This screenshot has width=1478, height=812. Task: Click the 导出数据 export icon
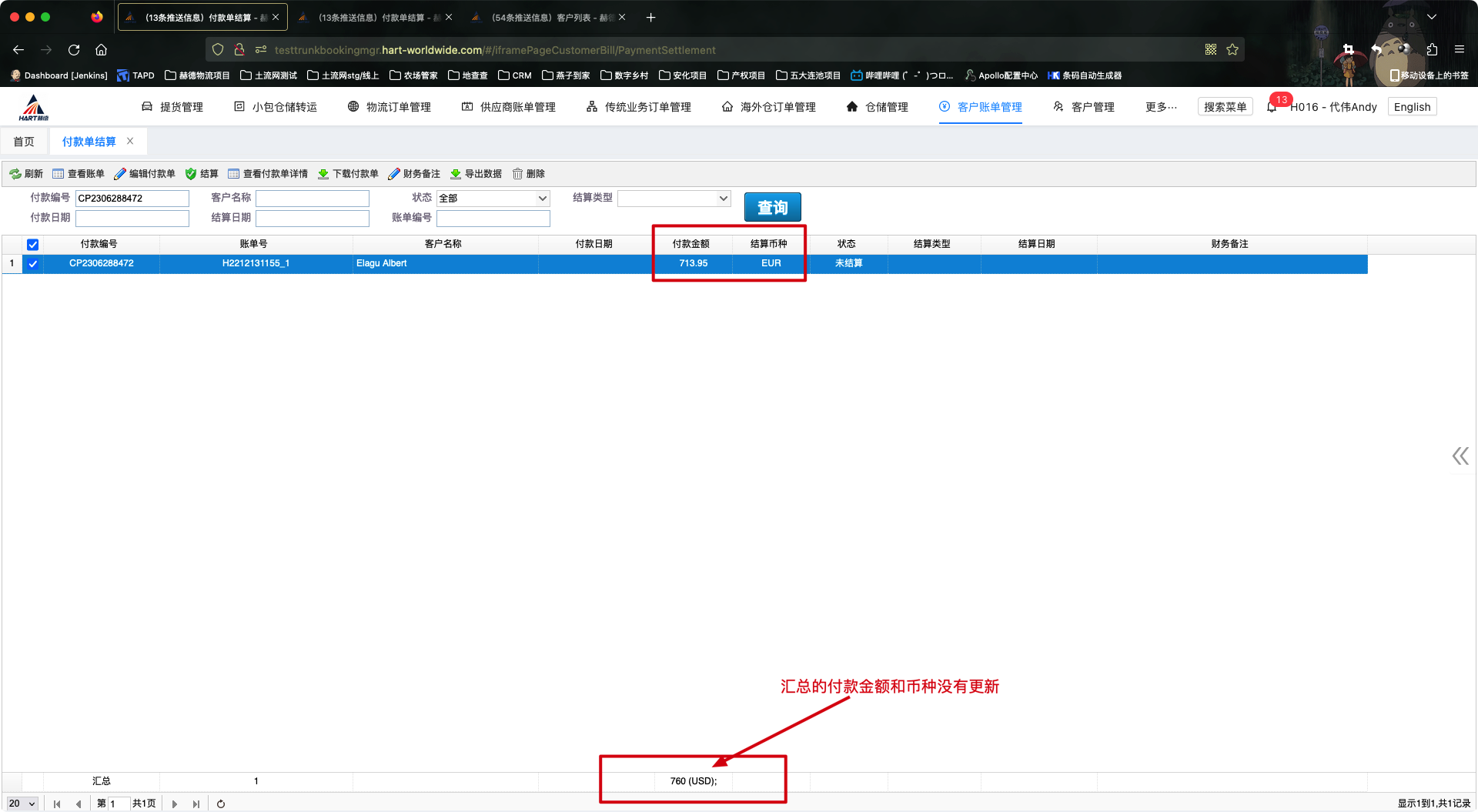point(456,174)
